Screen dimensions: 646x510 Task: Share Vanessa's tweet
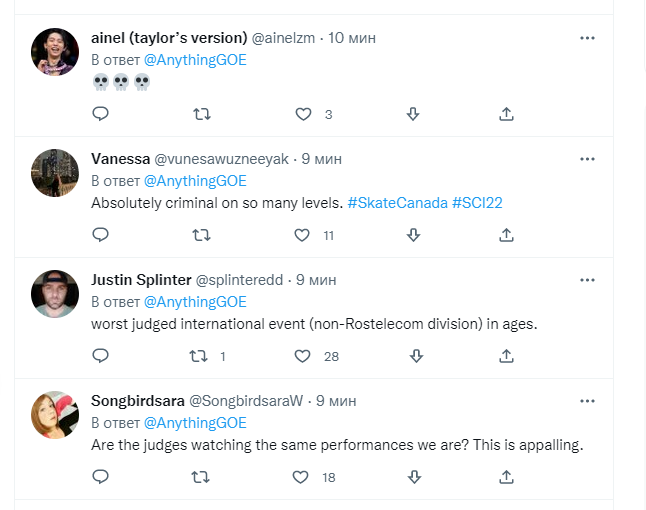pyautogui.click(x=506, y=235)
